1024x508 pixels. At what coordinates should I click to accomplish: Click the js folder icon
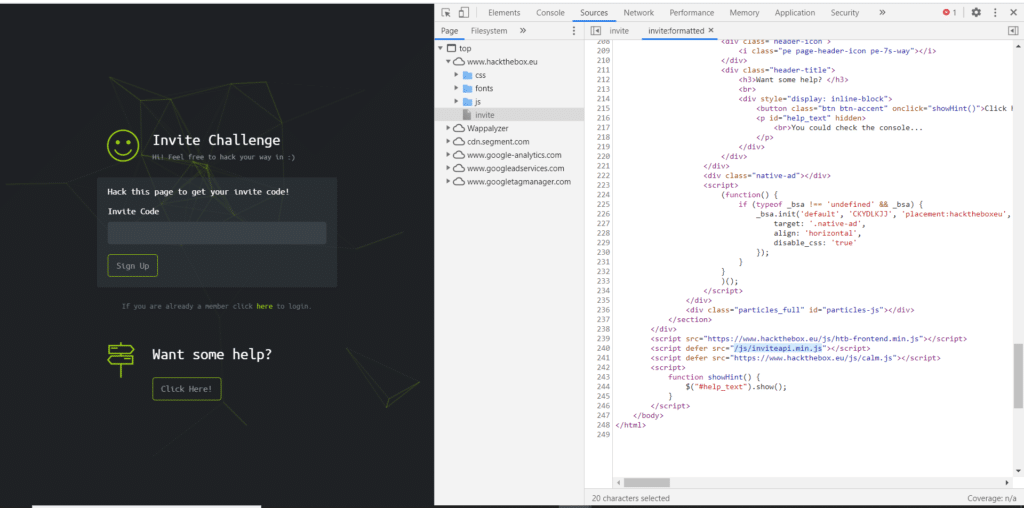coord(467,102)
